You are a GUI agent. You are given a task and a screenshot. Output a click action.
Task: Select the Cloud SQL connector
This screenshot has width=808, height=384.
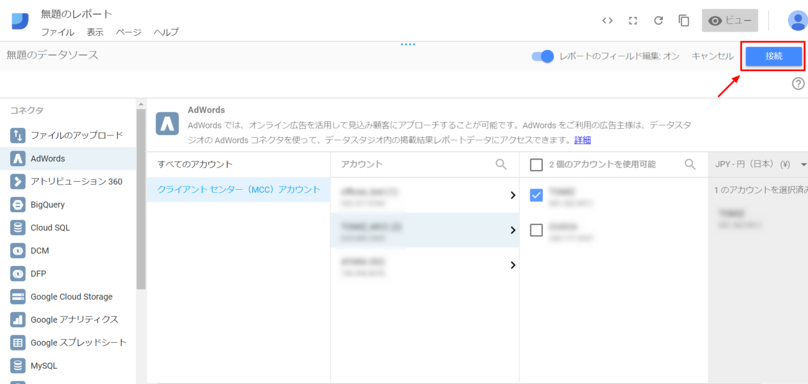click(x=68, y=228)
